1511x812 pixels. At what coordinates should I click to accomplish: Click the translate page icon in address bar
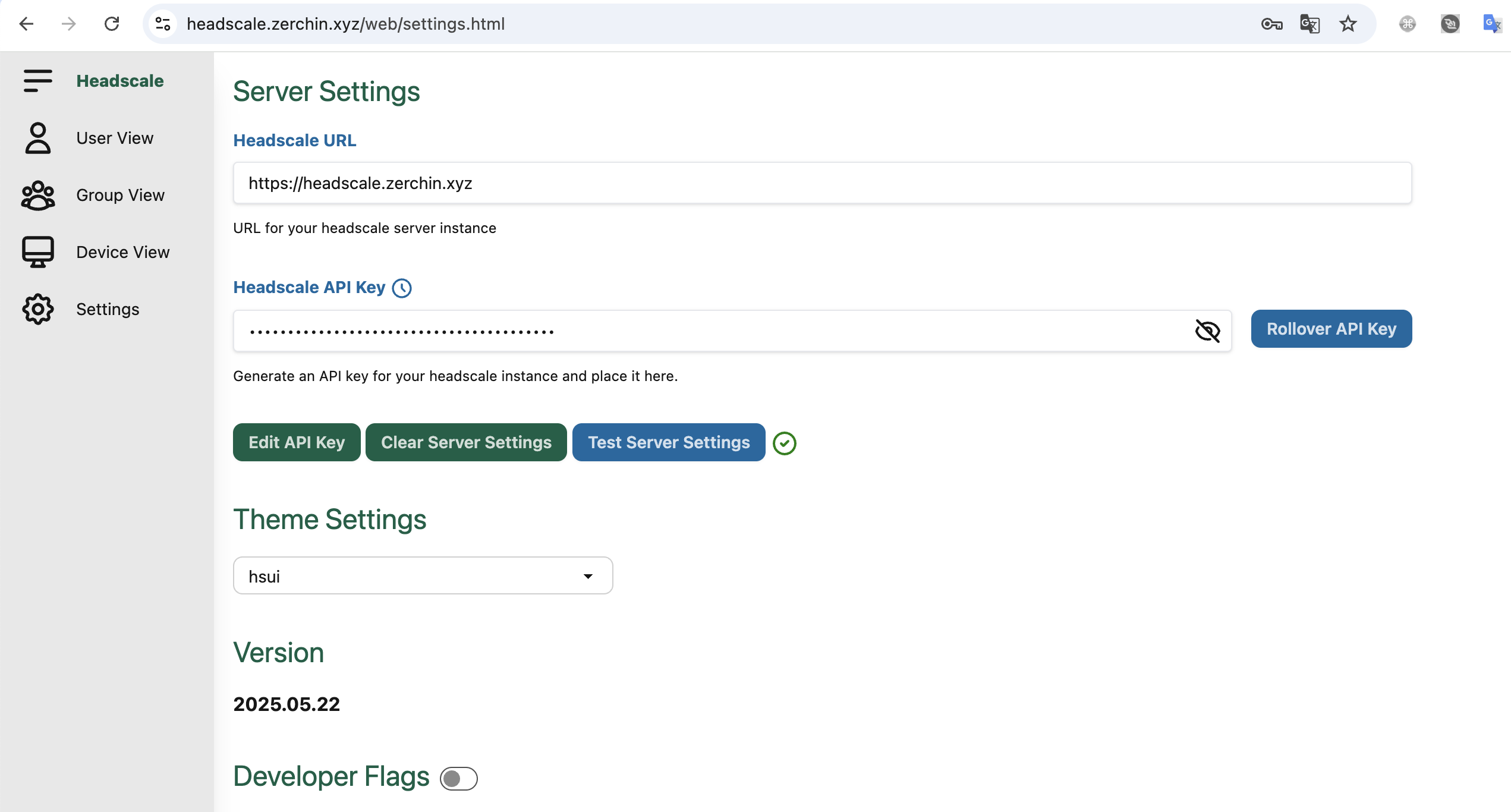pos(1310,24)
